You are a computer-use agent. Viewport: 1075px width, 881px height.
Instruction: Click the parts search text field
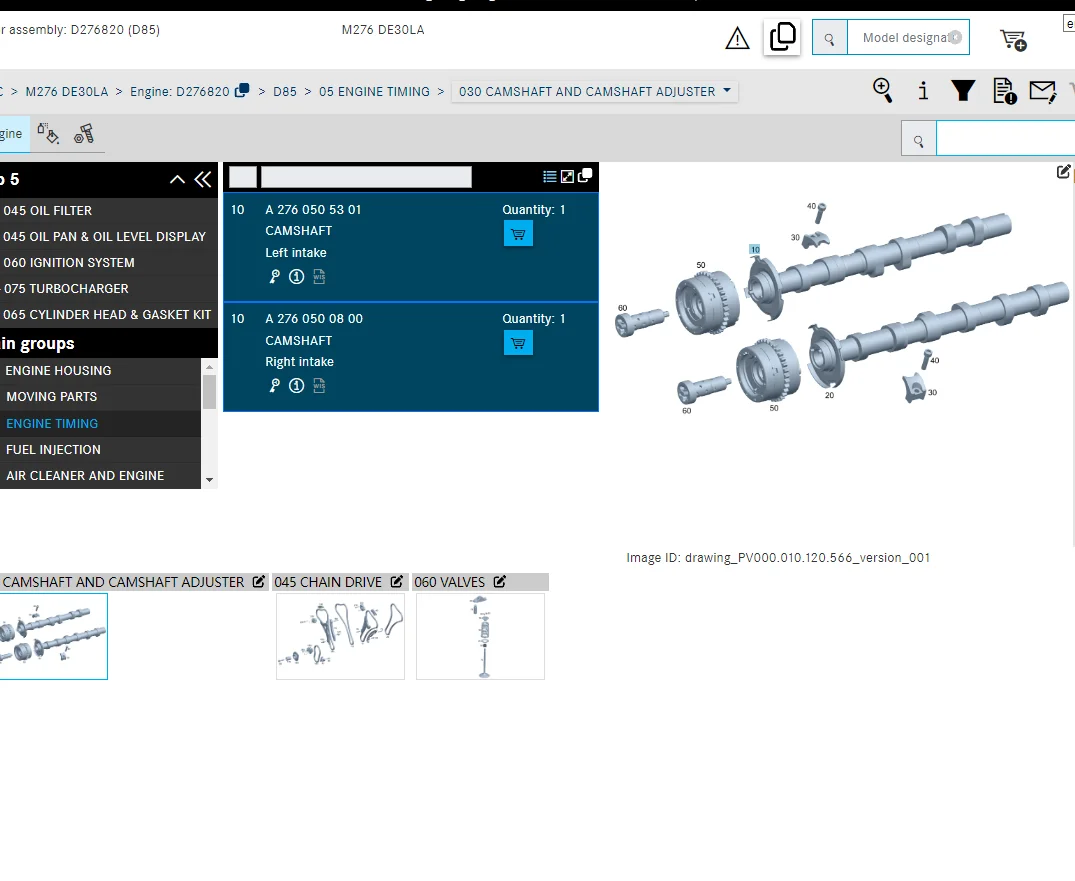pos(1005,139)
